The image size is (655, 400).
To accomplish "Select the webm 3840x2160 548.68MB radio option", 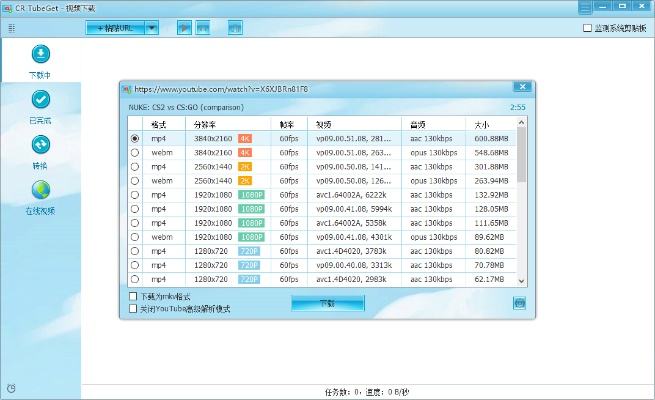I will point(135,153).
